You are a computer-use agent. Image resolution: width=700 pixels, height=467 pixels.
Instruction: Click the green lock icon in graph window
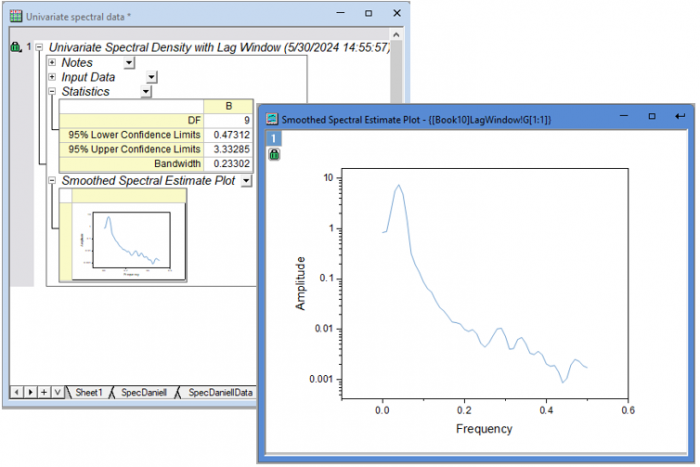[x=274, y=155]
